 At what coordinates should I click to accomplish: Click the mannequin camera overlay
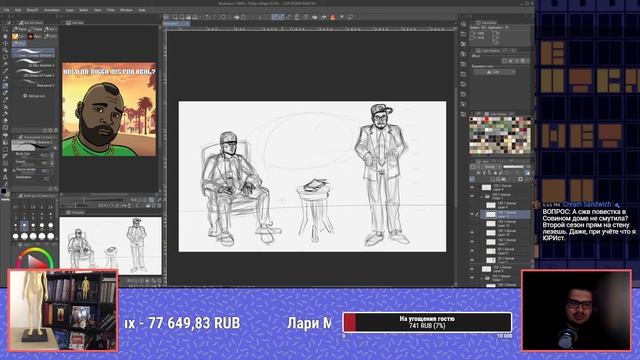coord(63,310)
